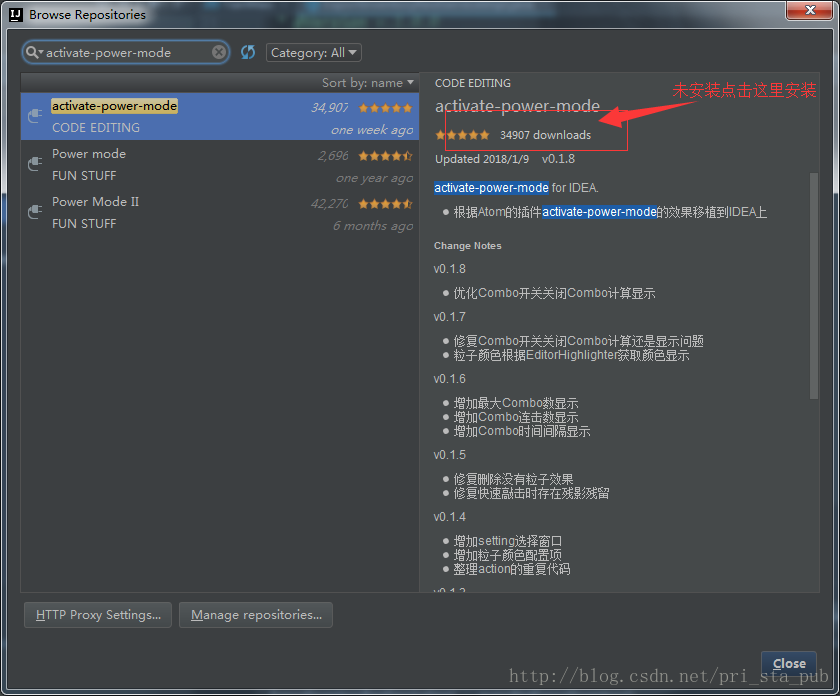Click the 'v0.1.4' change notes heading
840x696 pixels.
coord(449,518)
